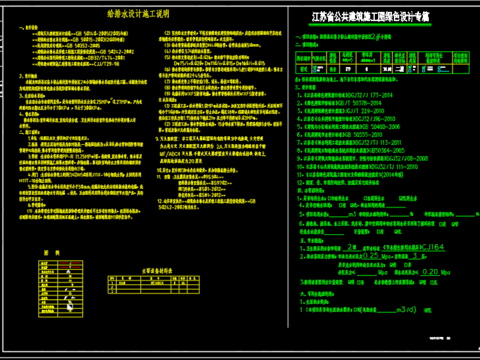480x360 pixels.
Task: Select the underlined pressure value 0.25
Action: 371,256
